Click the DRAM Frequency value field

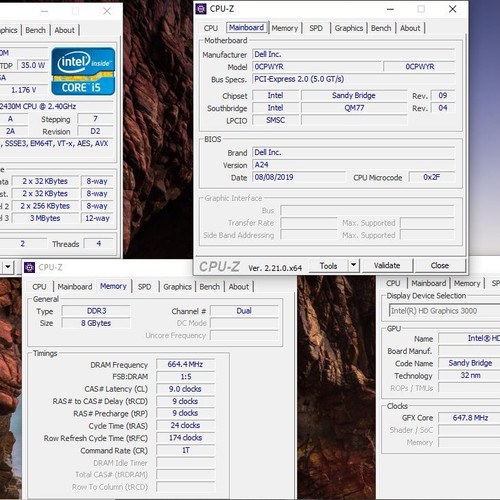coord(185,364)
